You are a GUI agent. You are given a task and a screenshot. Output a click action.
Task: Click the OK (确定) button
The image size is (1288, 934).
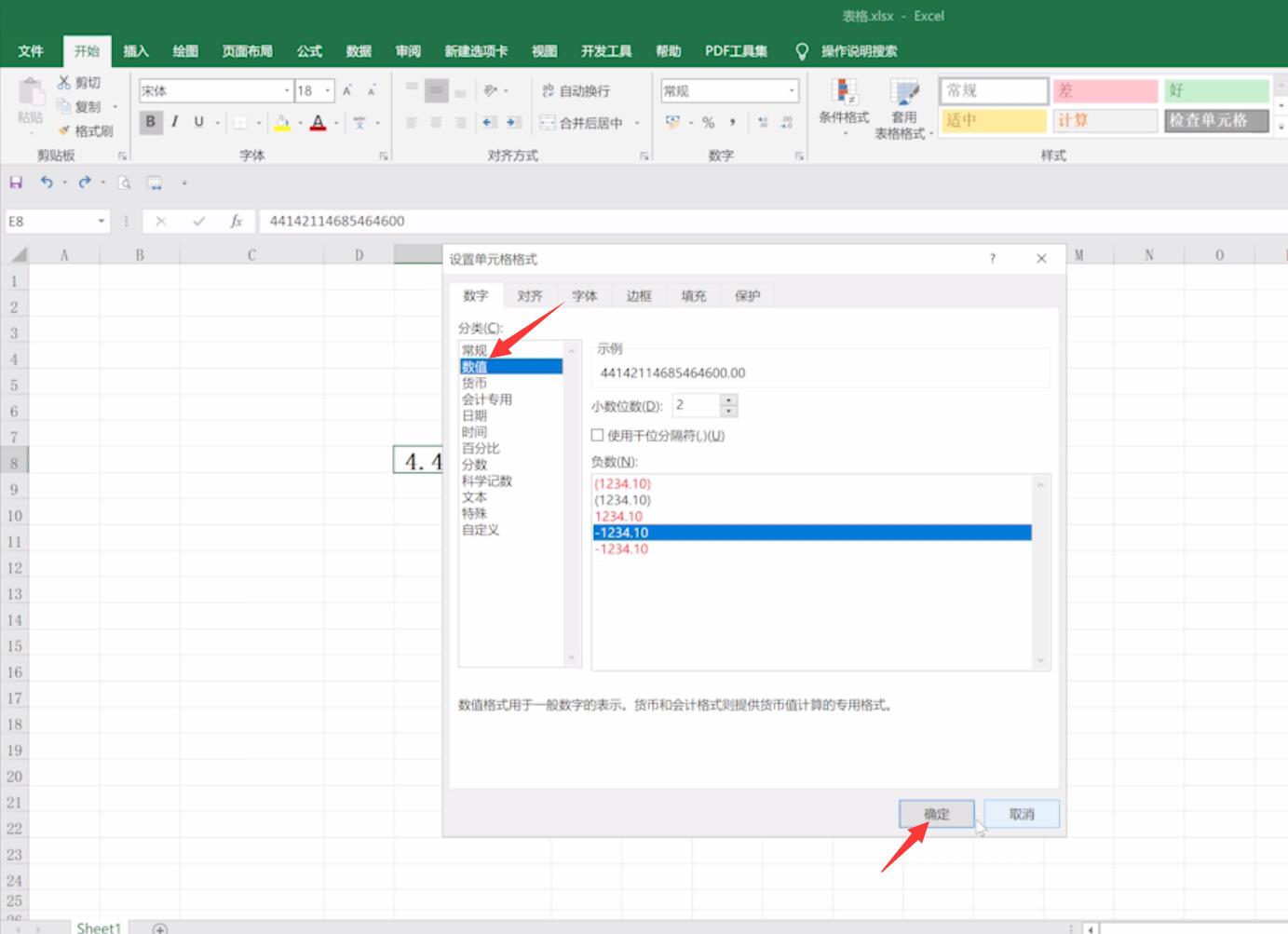pyautogui.click(x=937, y=814)
